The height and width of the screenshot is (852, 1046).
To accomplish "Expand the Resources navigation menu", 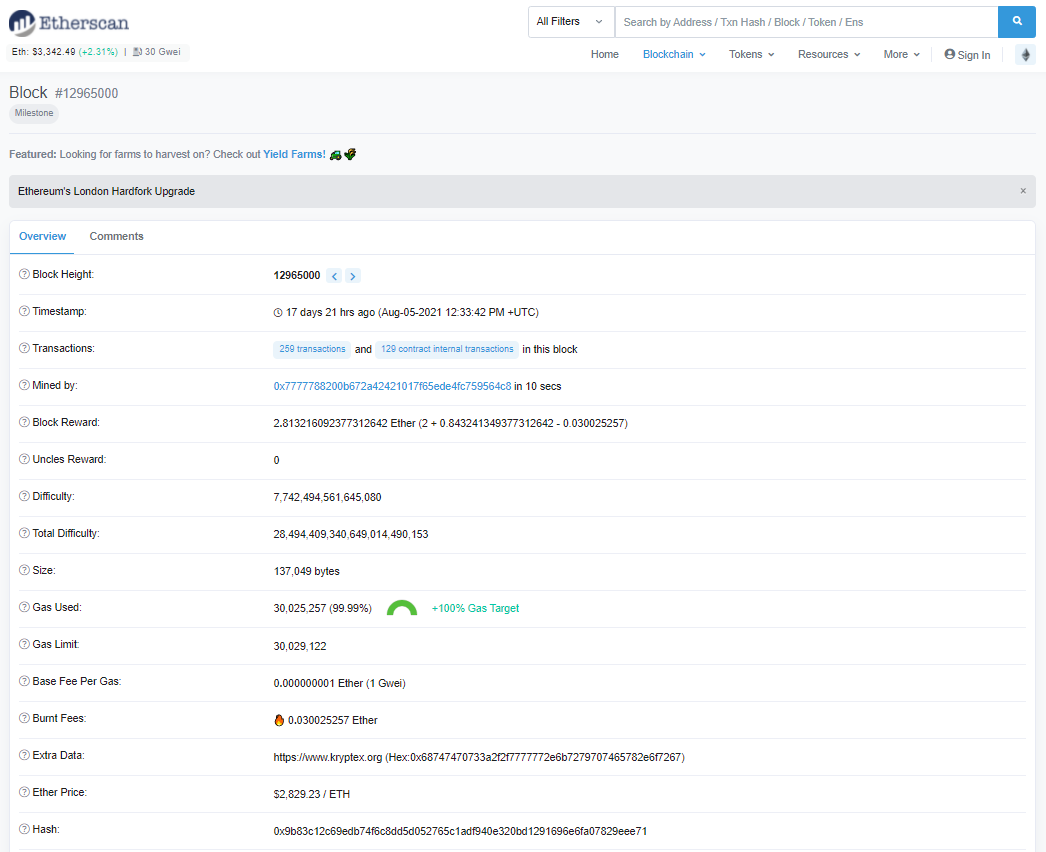I will [x=828, y=55].
